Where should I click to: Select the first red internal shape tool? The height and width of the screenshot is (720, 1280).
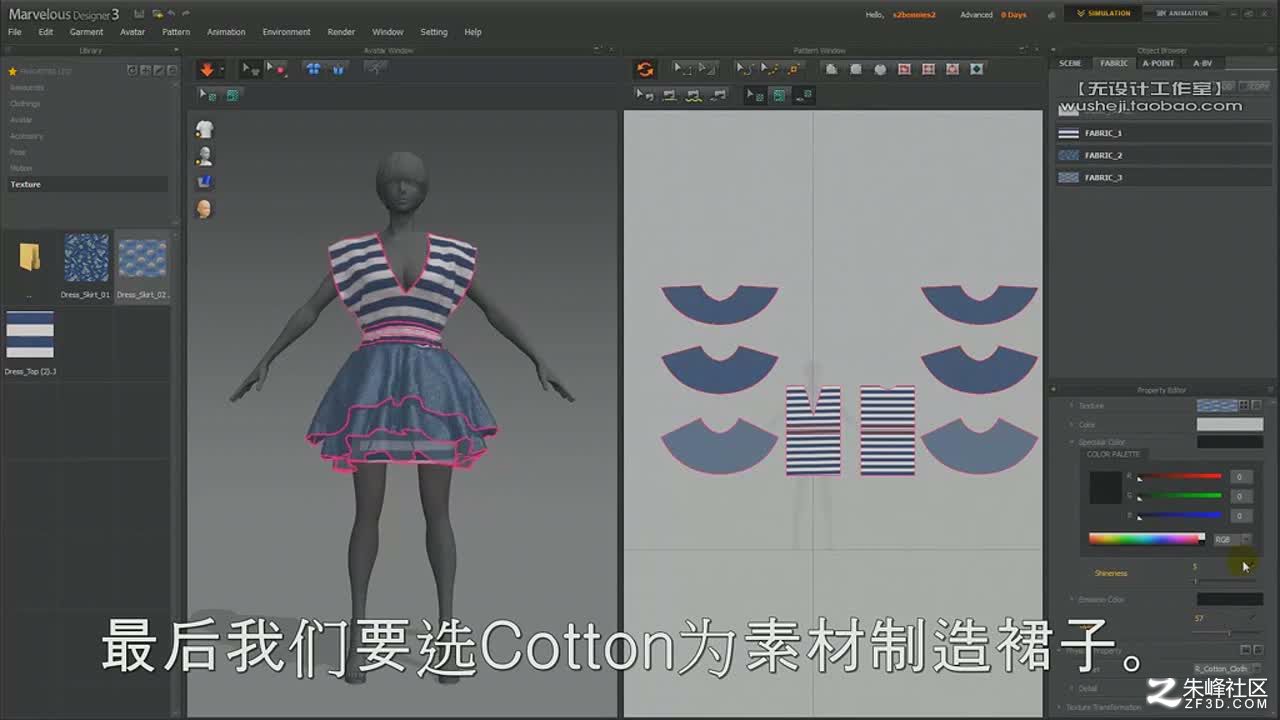(x=904, y=69)
